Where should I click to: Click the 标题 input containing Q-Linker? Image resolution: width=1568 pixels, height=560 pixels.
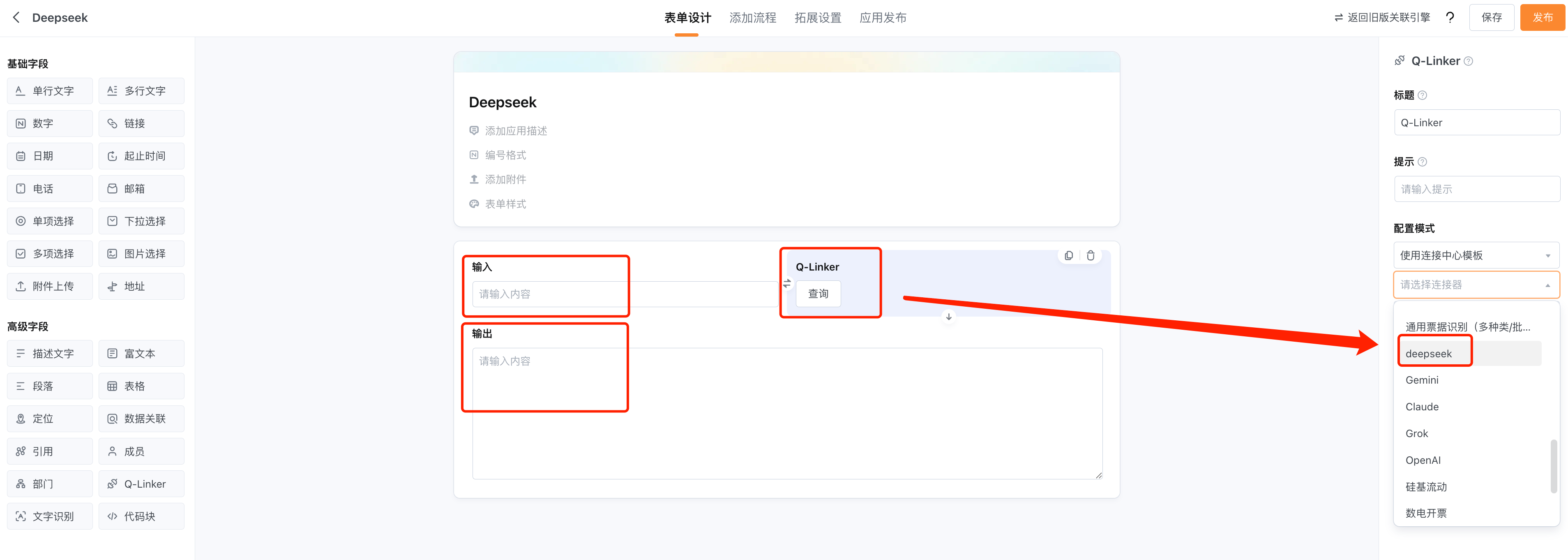click(x=1477, y=123)
